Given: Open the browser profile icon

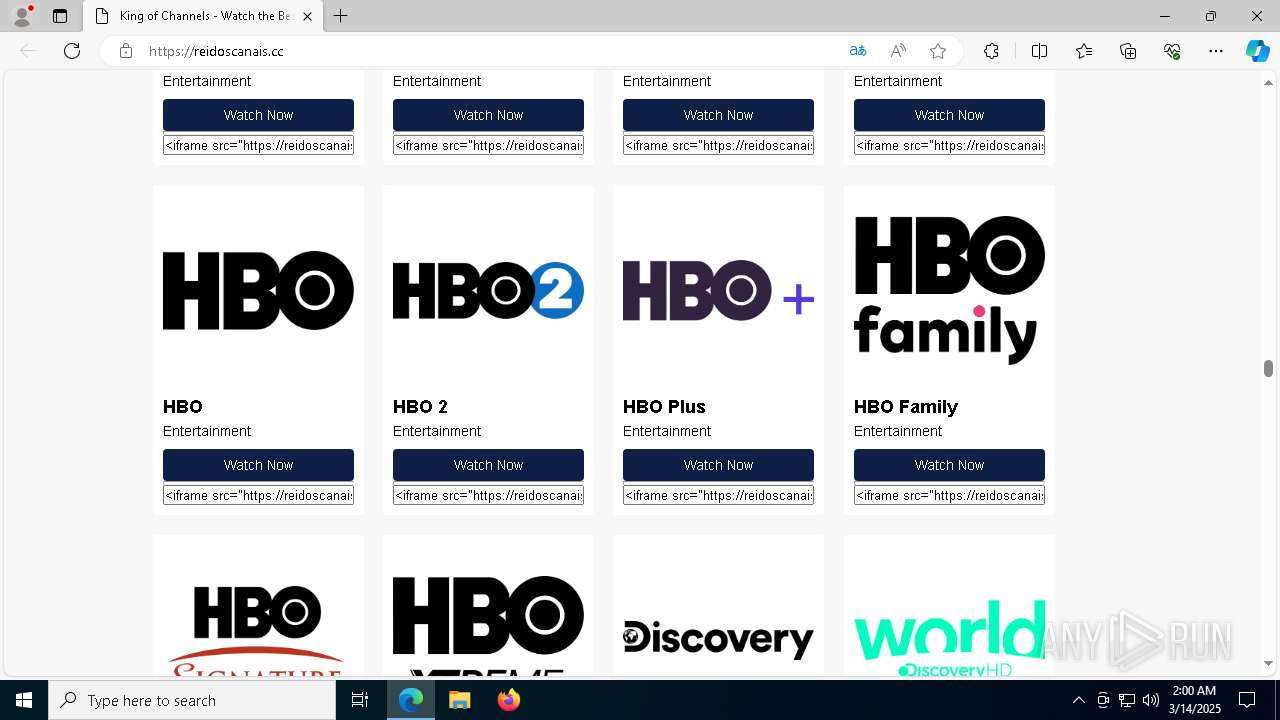Looking at the screenshot, I should pyautogui.click(x=22, y=16).
